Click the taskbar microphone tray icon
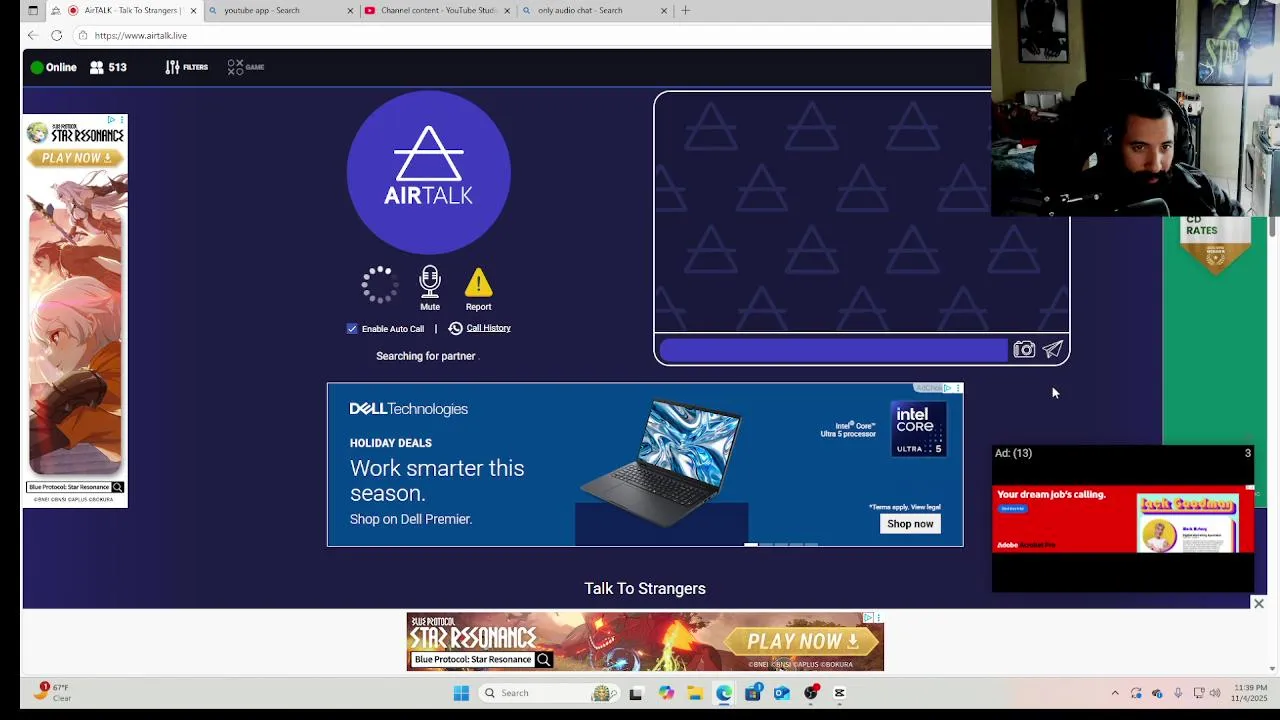 1178,693
